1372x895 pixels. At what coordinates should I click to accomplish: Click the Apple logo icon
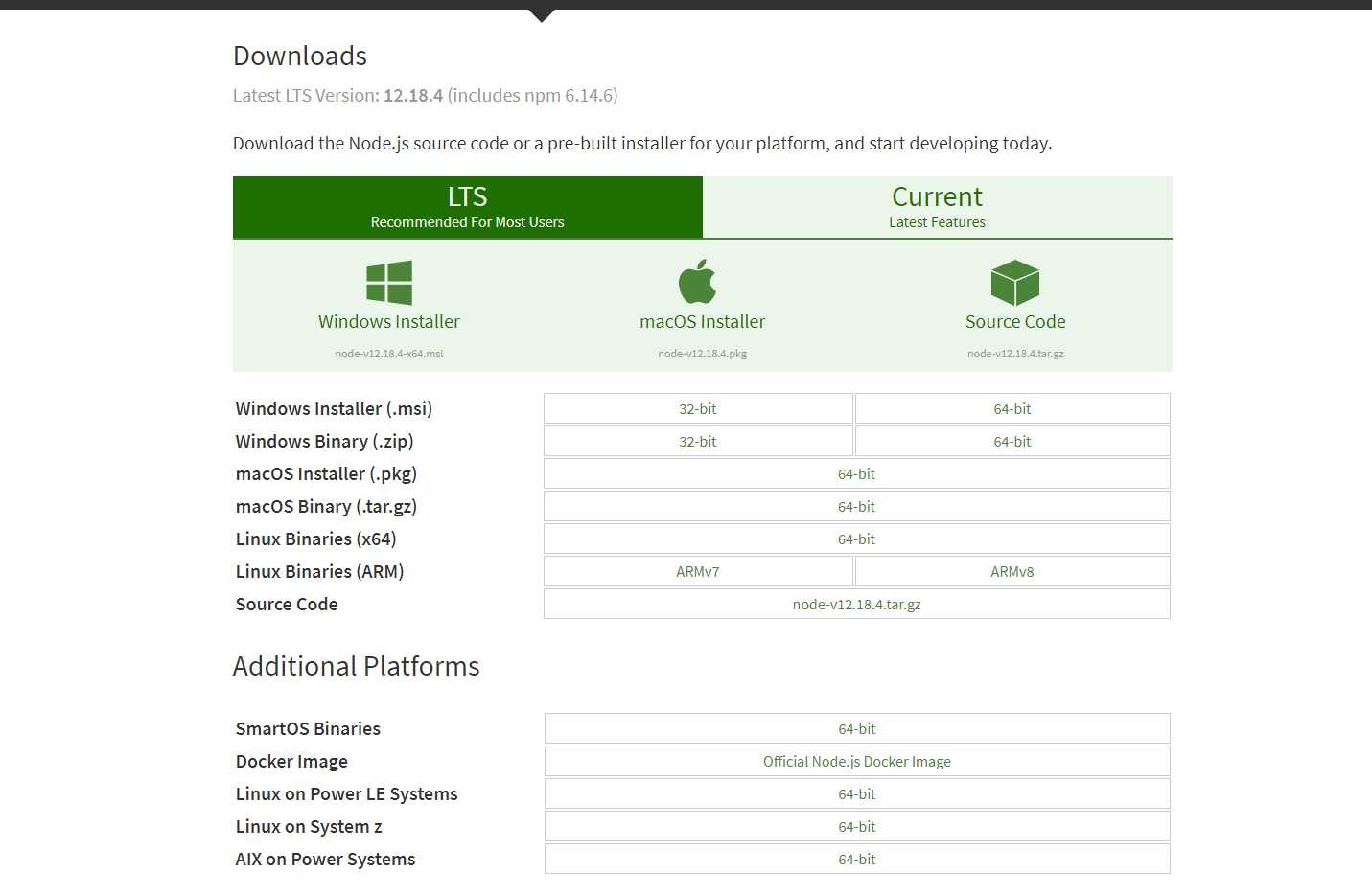(698, 281)
